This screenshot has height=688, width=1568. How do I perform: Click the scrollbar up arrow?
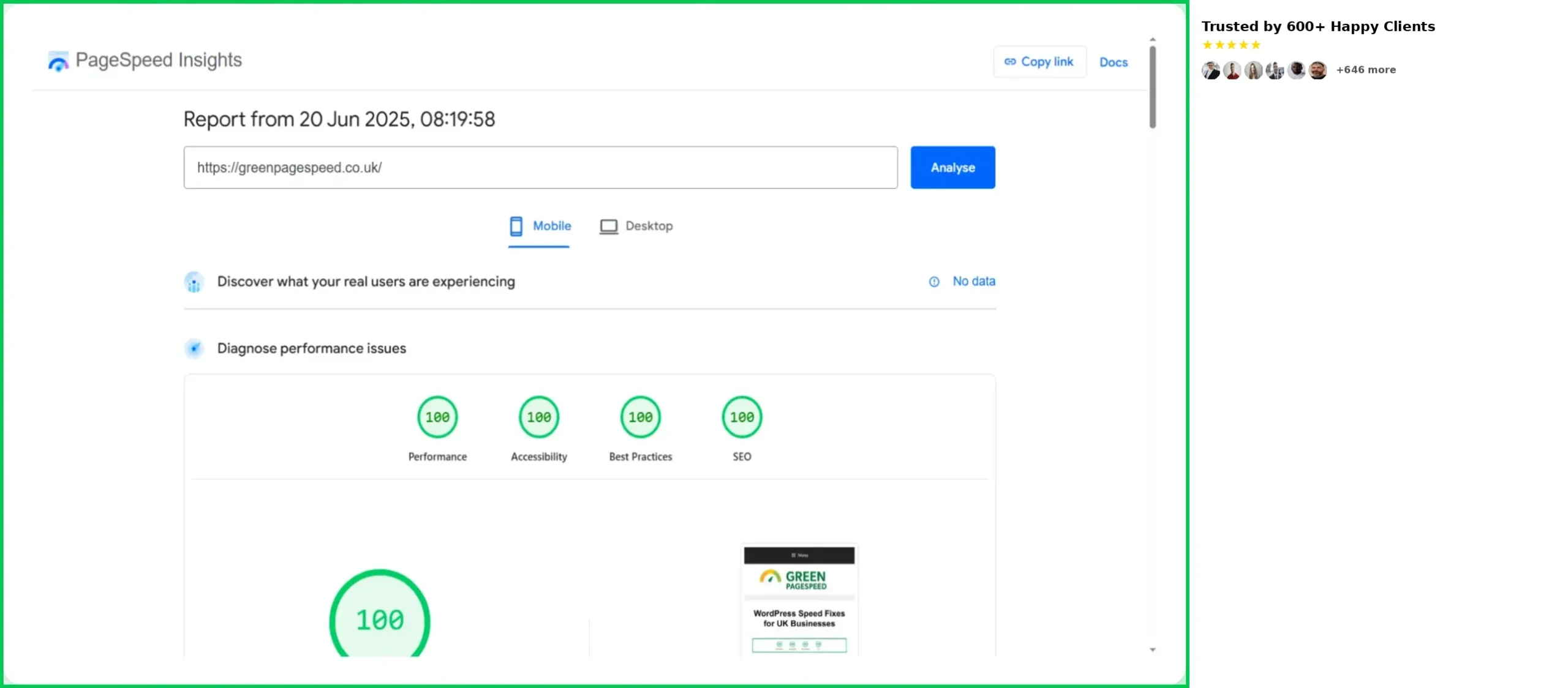point(1151,39)
